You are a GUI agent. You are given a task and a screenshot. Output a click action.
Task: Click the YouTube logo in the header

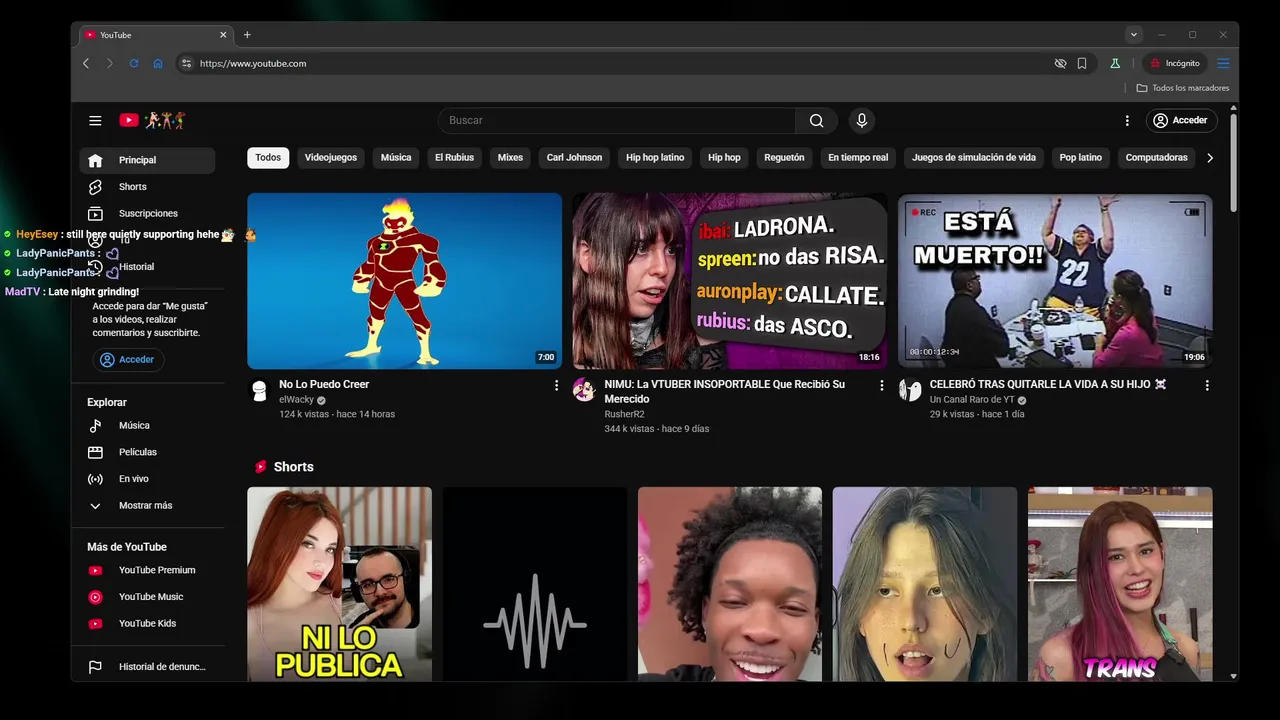[152, 120]
